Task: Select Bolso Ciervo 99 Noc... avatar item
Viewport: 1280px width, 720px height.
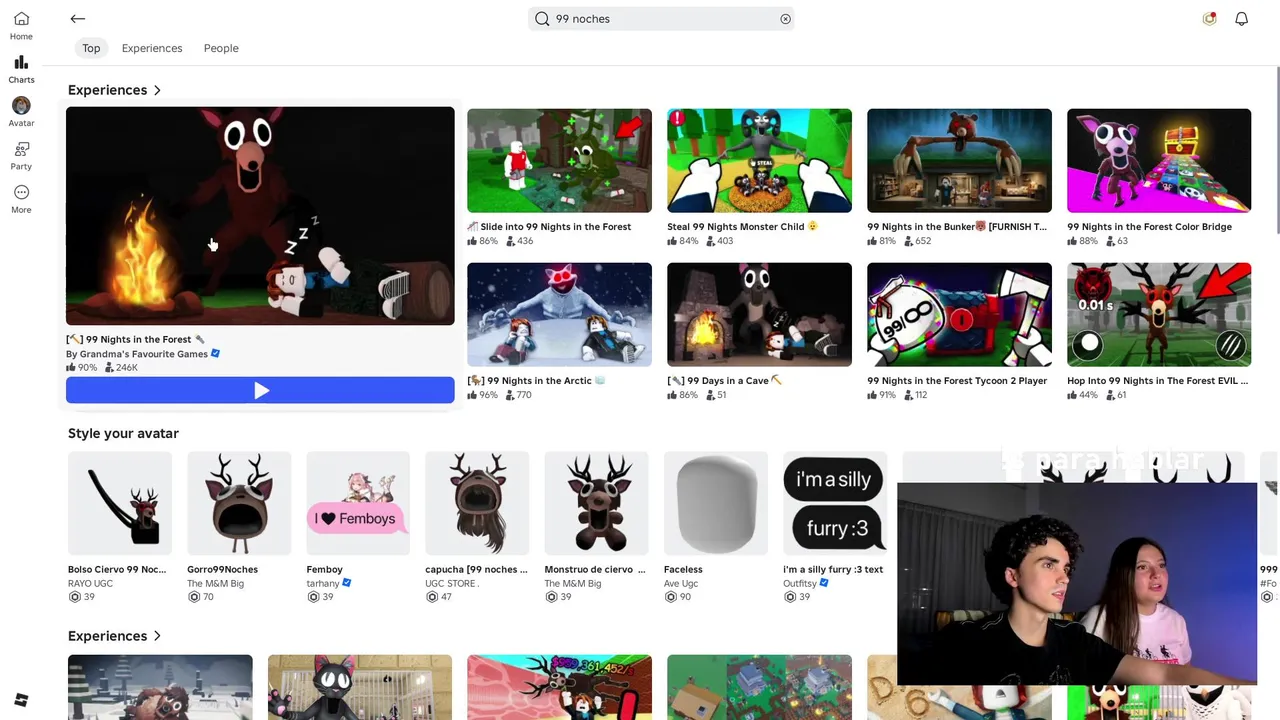Action: [x=120, y=503]
